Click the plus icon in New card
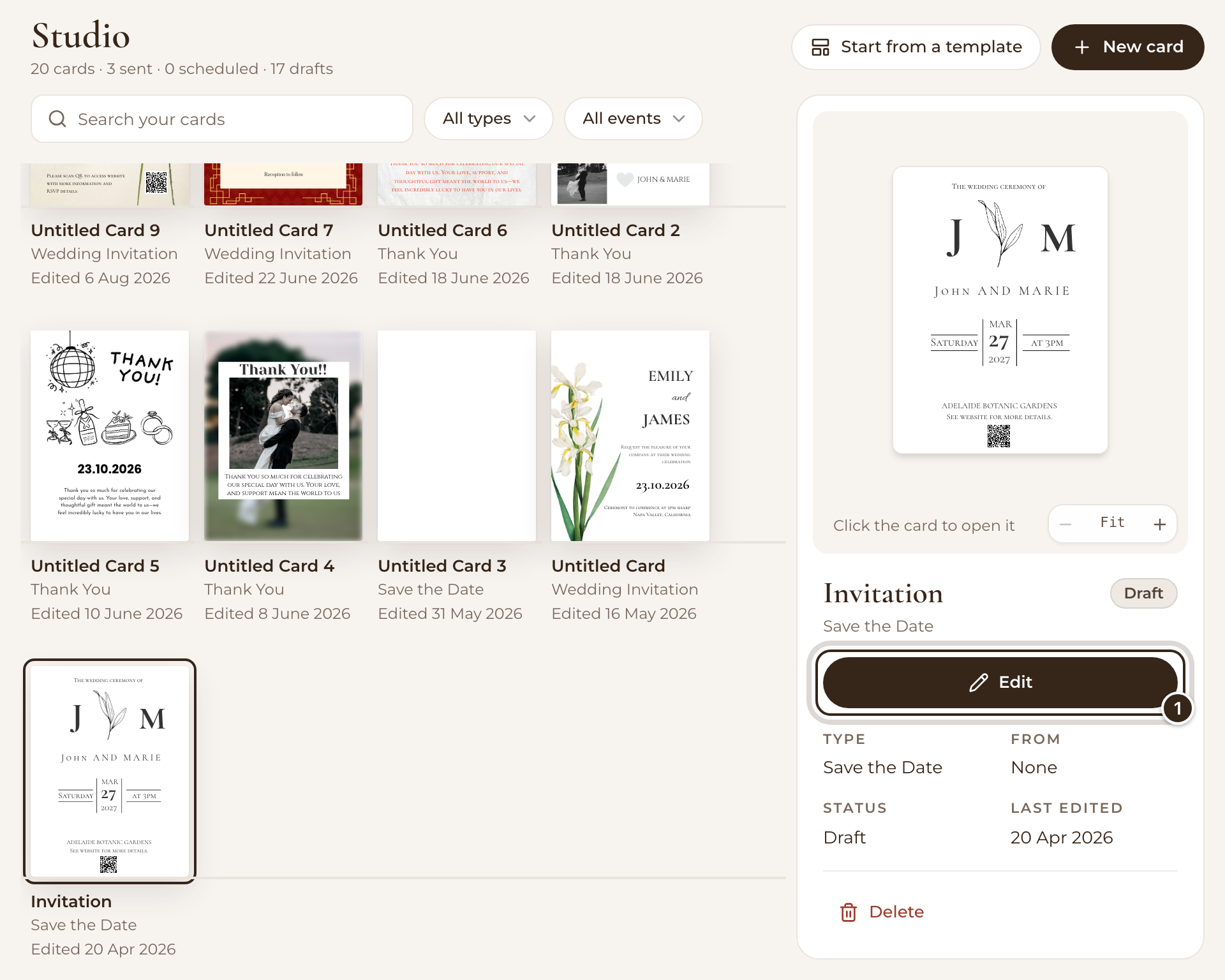Image resolution: width=1225 pixels, height=980 pixels. (x=1081, y=47)
